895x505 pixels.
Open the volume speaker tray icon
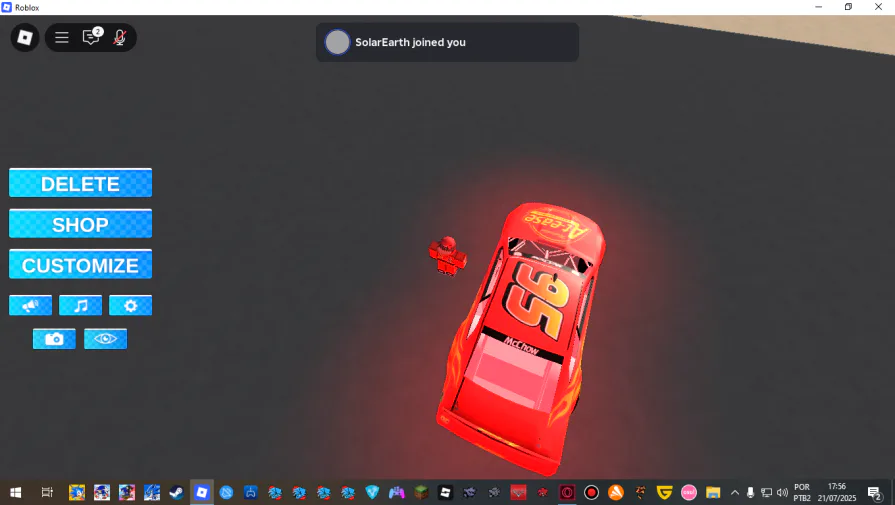coord(783,492)
